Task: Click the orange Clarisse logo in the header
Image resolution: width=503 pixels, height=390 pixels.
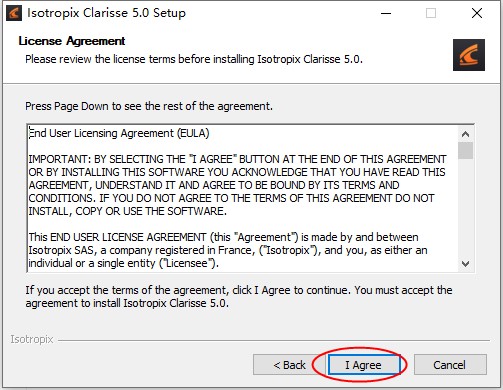Action: pyautogui.click(x=469, y=55)
